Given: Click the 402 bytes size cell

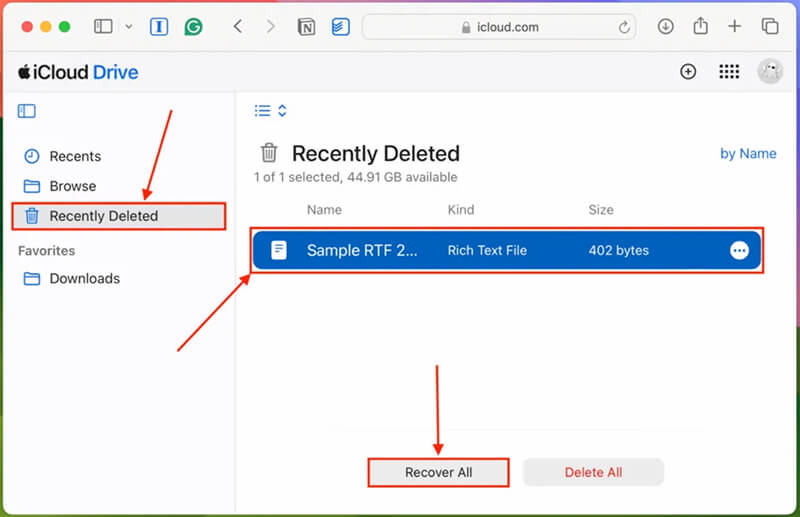Looking at the screenshot, I should point(618,251).
